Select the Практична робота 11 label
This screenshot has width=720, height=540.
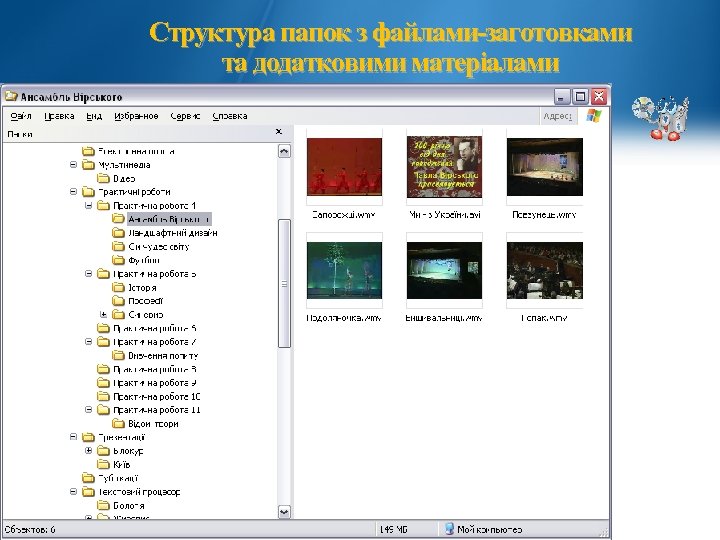157,410
